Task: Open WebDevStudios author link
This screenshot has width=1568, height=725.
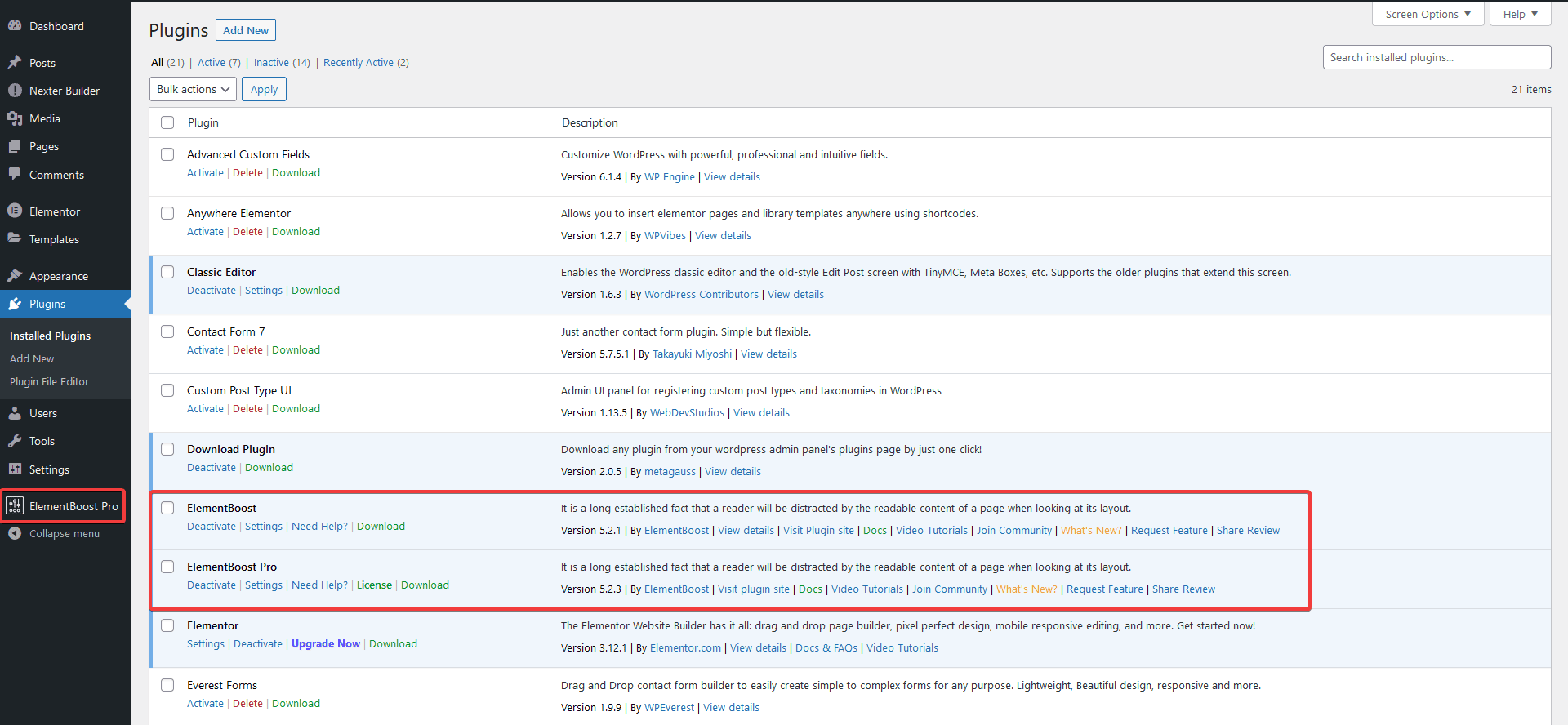Action: 687,412
